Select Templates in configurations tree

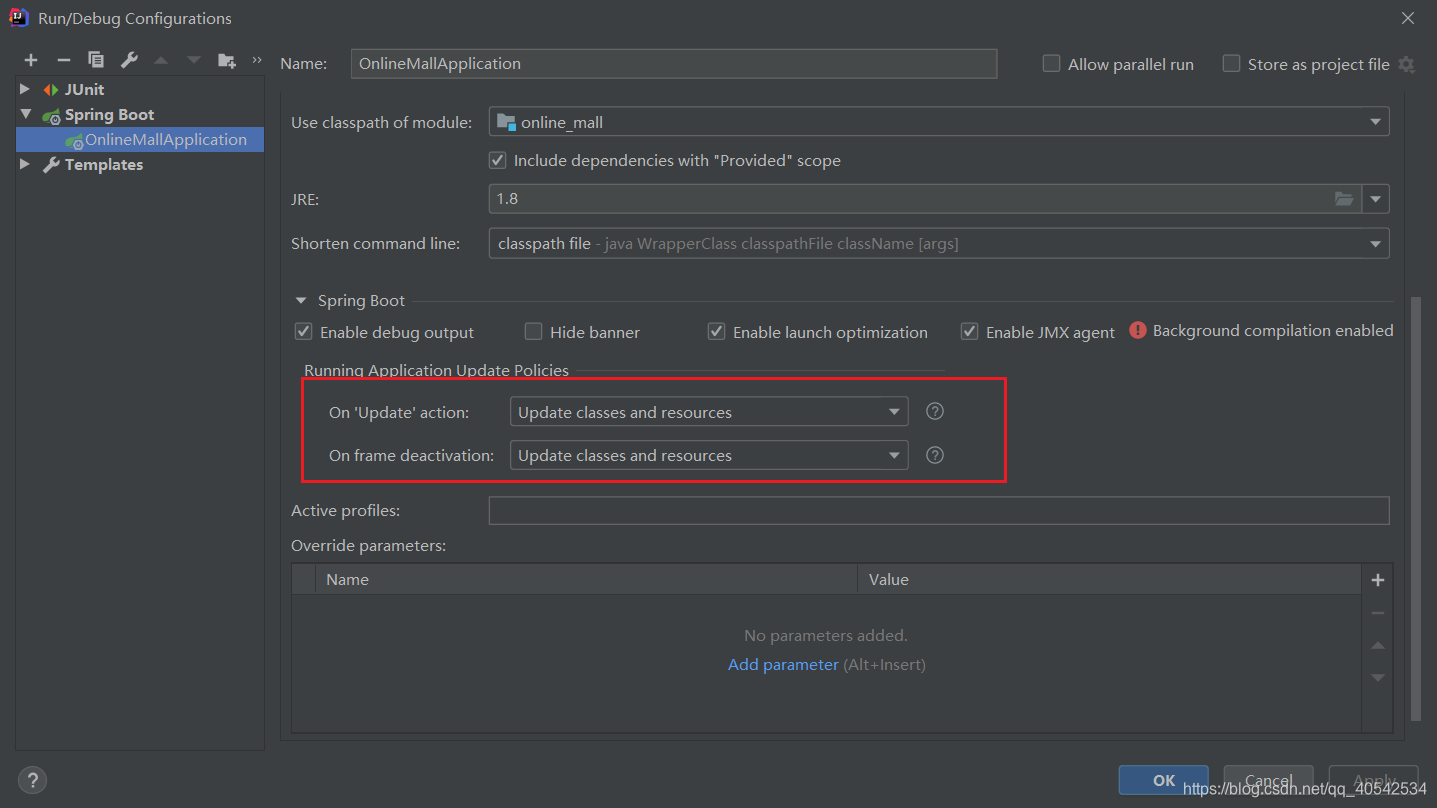pyautogui.click(x=104, y=164)
